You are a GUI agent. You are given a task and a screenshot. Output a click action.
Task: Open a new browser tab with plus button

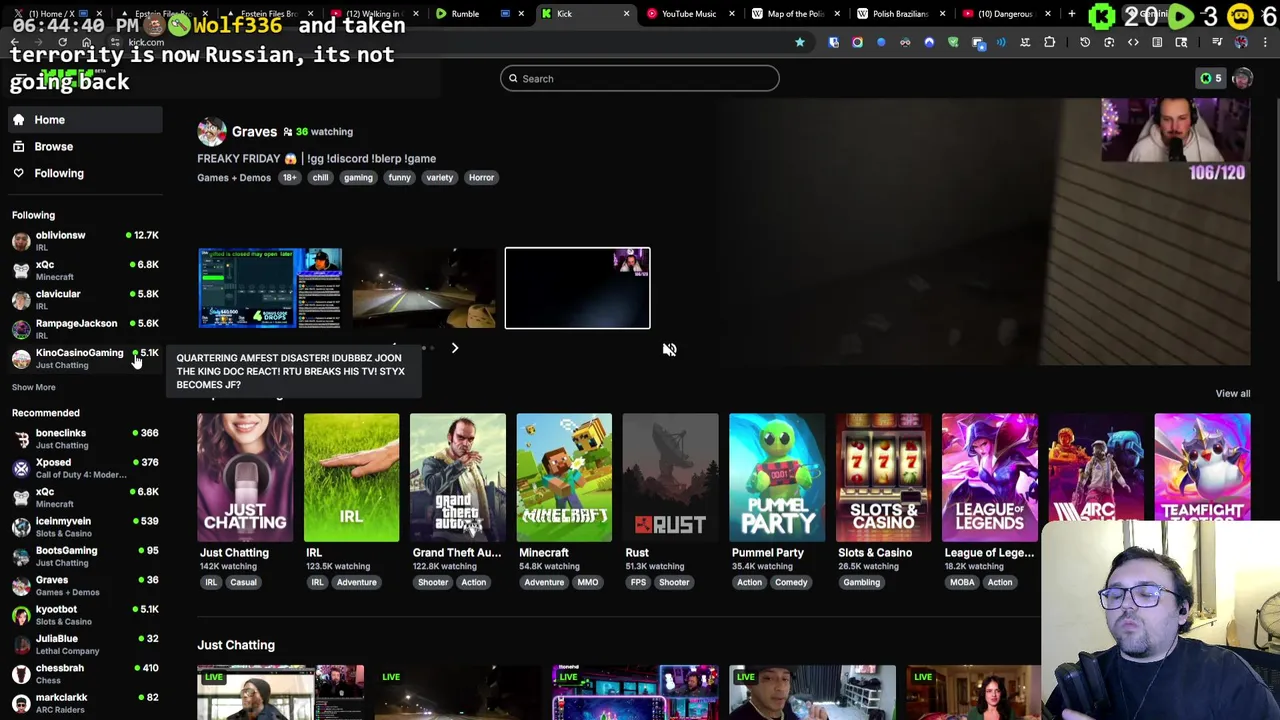point(1071,14)
